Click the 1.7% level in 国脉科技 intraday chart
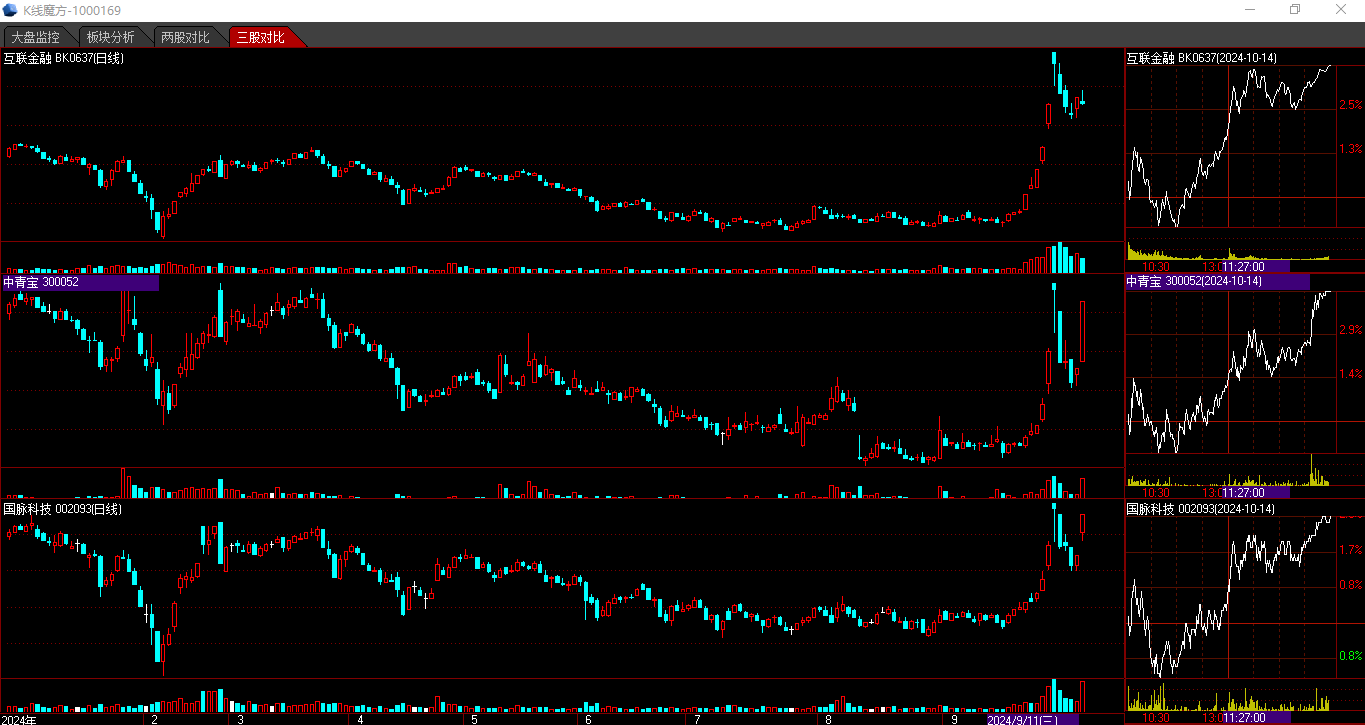 click(1350, 550)
